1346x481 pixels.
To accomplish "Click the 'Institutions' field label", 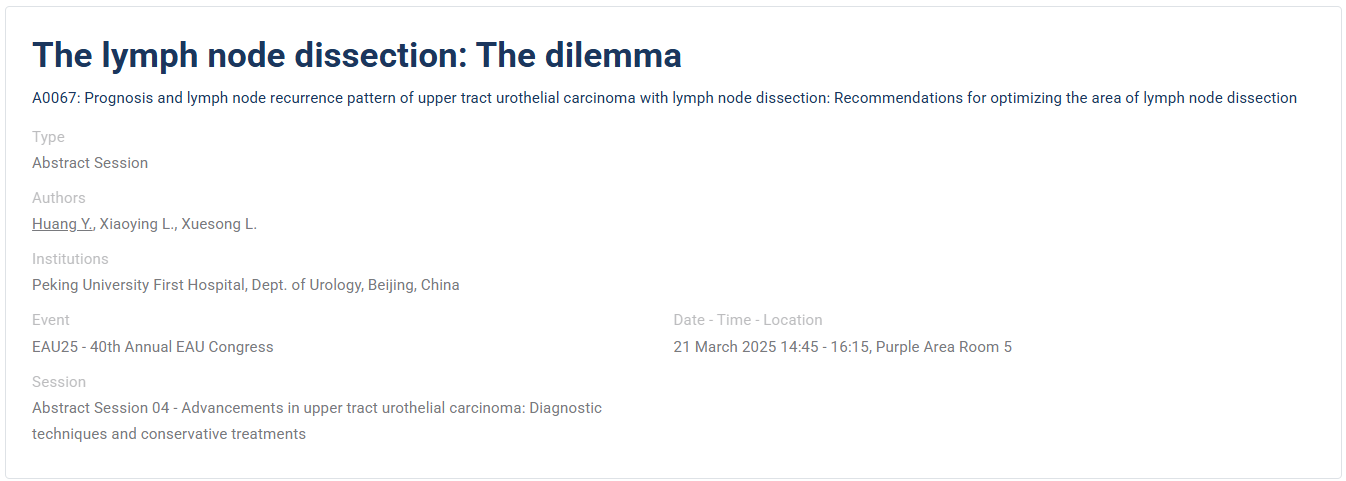I will [70, 259].
